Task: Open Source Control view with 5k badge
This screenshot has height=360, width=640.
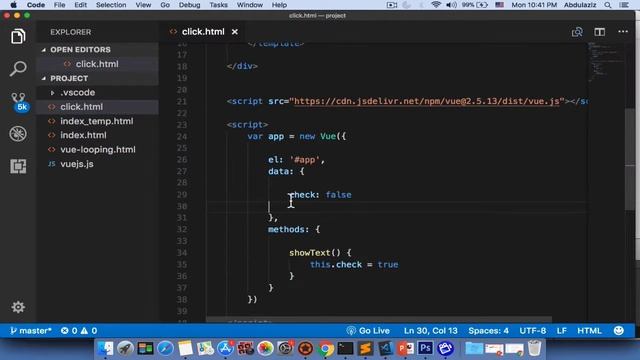Action: pyautogui.click(x=19, y=102)
